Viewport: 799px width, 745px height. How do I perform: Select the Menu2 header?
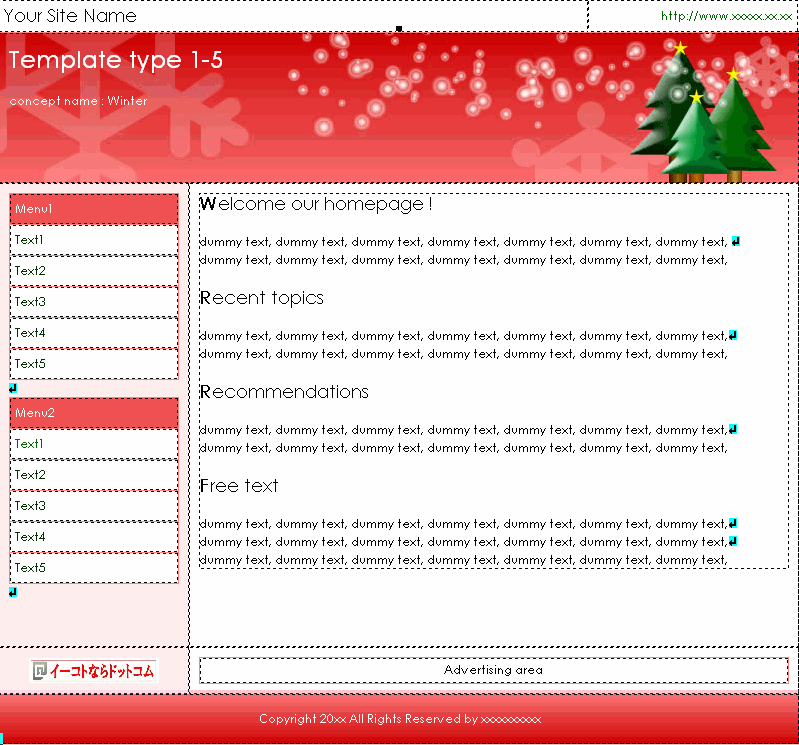(x=94, y=413)
